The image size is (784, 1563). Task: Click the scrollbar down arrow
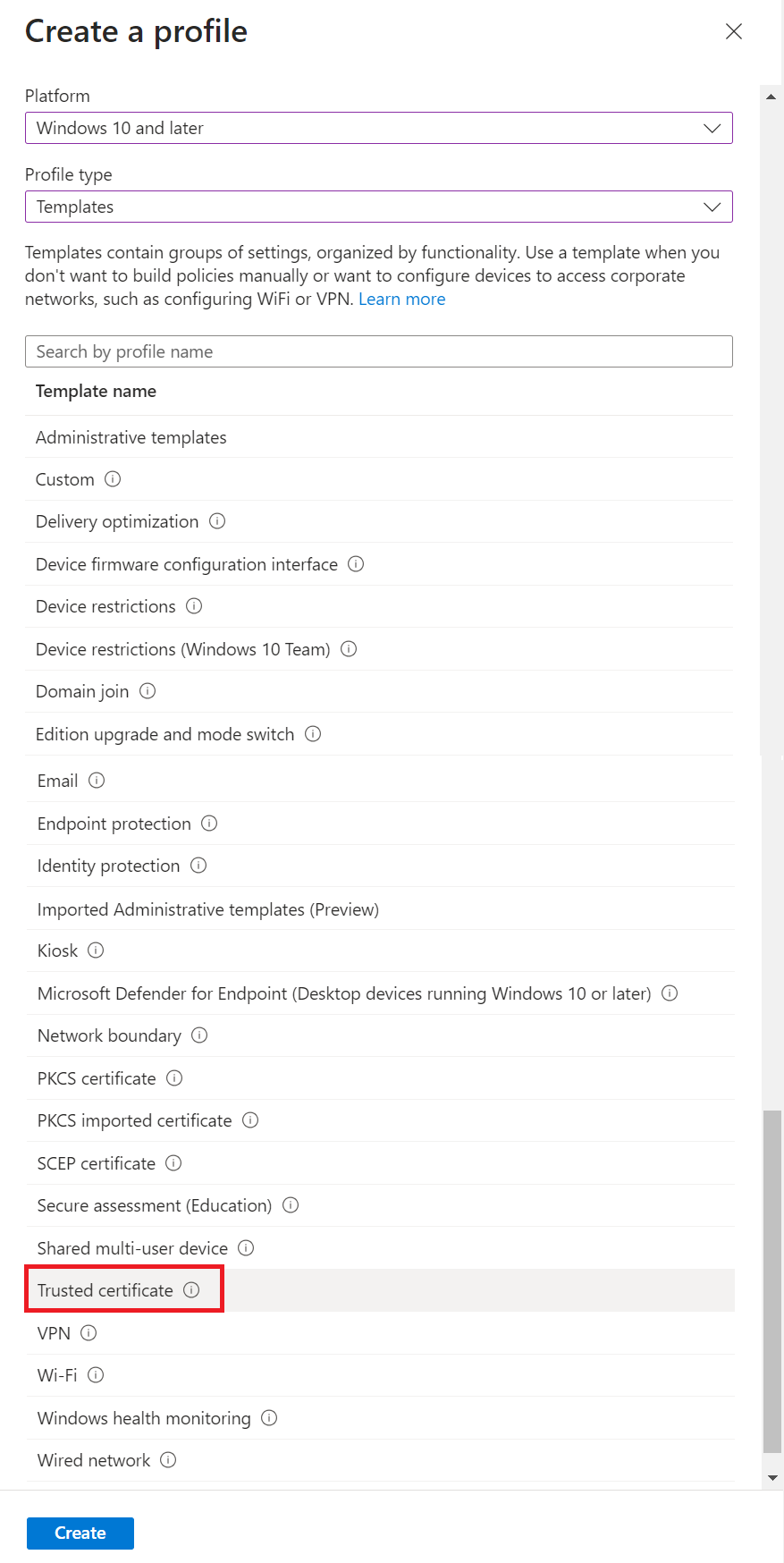tap(772, 1478)
